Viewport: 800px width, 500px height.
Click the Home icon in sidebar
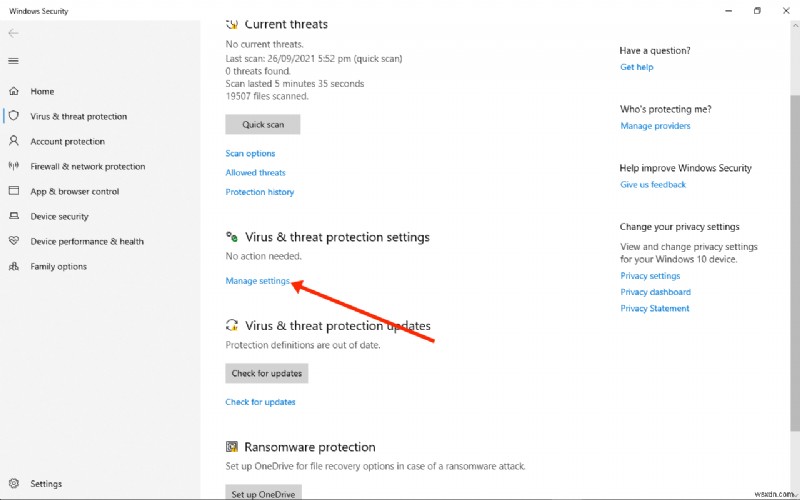click(14, 91)
